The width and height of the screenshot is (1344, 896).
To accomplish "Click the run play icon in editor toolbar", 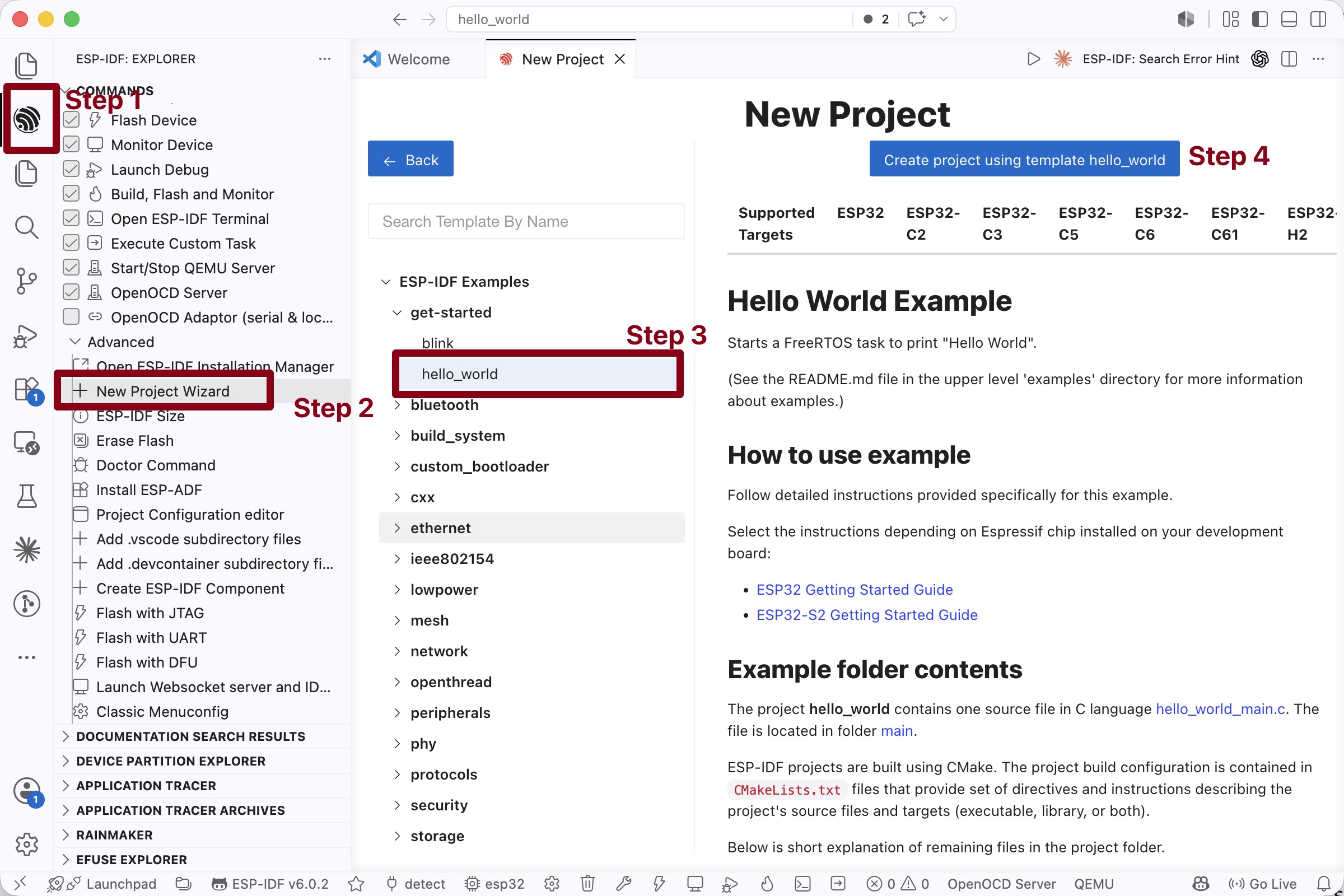I will point(1033,59).
